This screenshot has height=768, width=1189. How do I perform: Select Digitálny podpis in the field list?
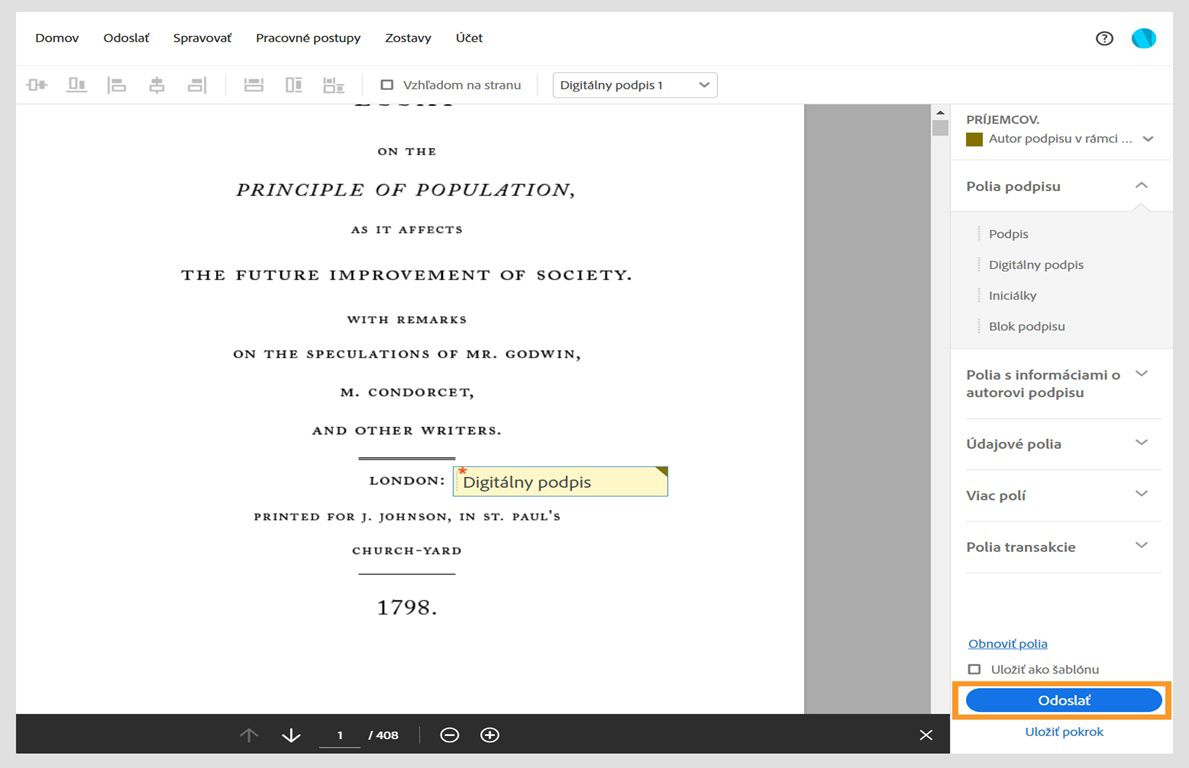coord(1036,265)
